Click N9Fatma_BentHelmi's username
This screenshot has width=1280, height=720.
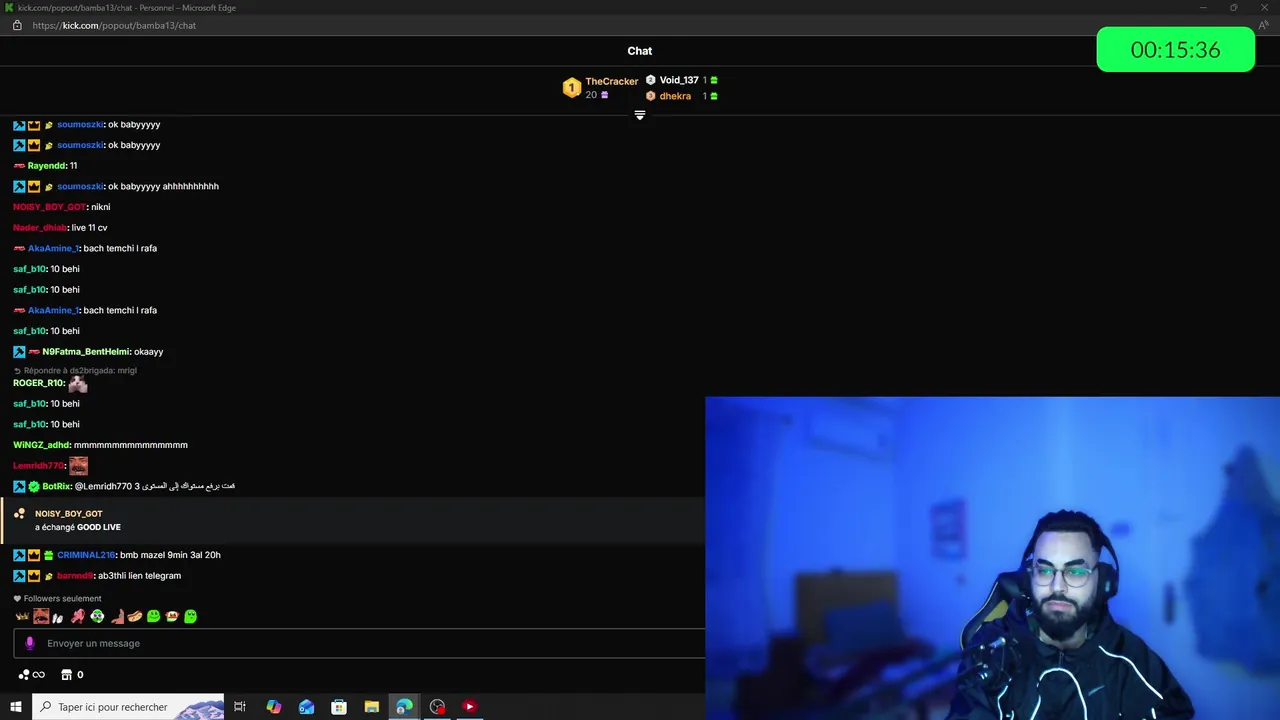(86, 352)
